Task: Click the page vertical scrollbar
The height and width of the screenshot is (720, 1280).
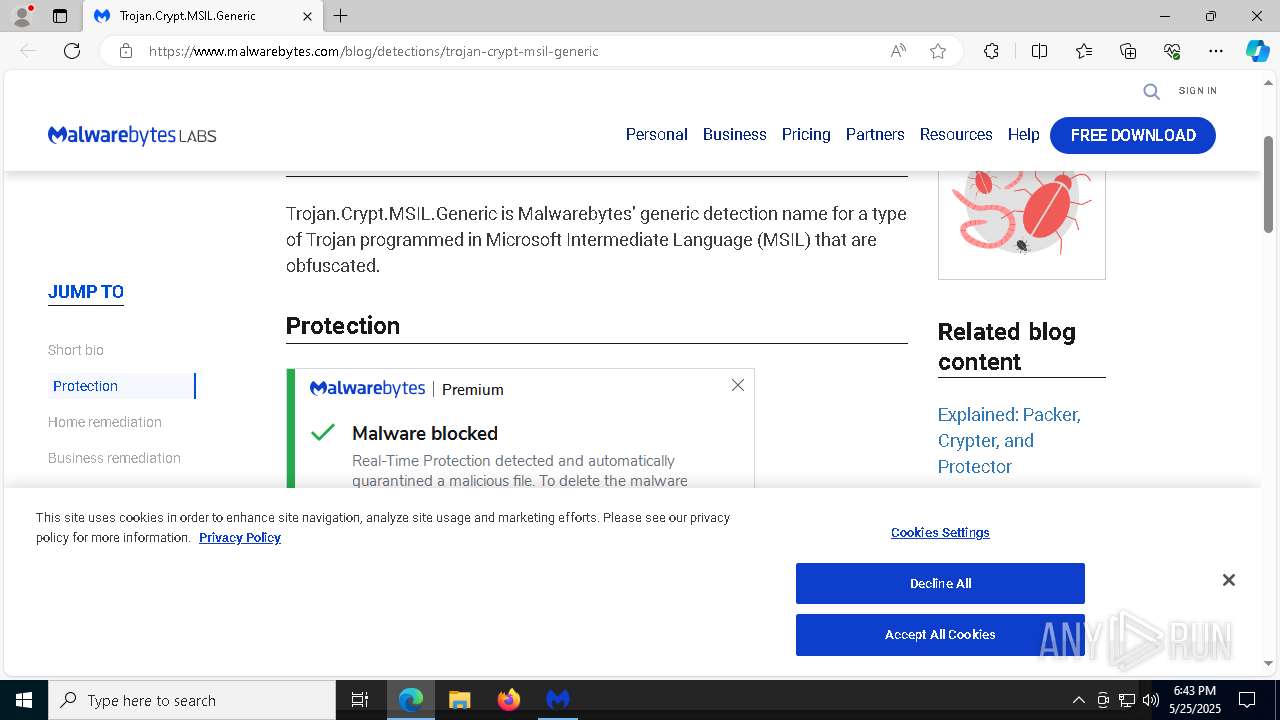Action: point(1268,185)
